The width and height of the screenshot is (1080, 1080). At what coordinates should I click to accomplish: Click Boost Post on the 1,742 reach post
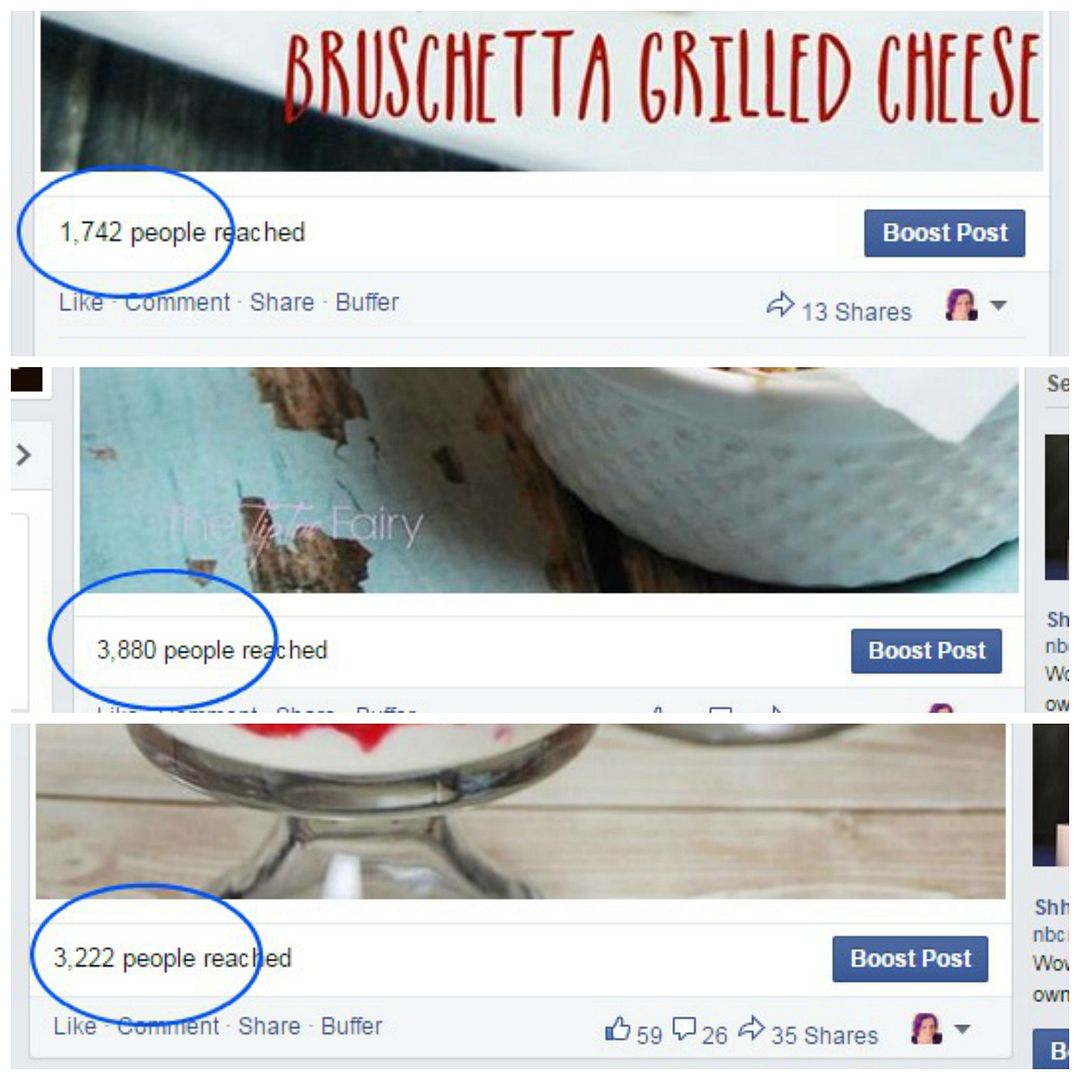944,233
